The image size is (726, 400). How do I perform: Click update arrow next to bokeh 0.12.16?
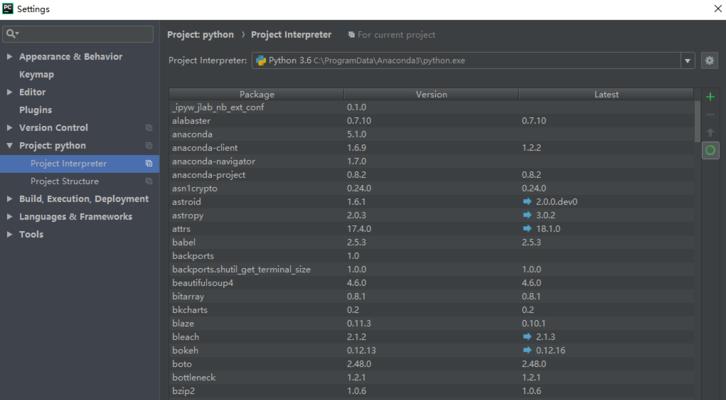(527, 350)
